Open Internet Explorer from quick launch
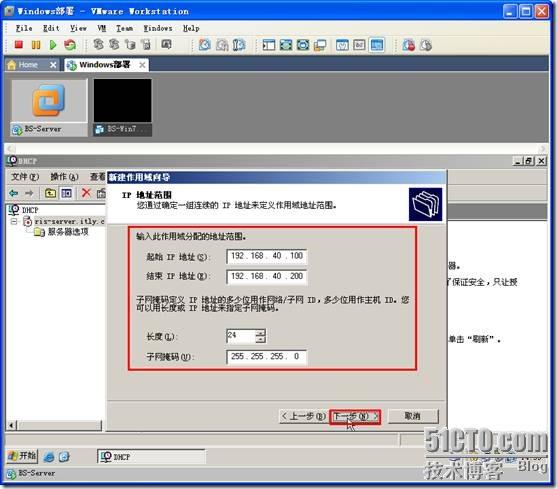557x489 pixels. tap(49, 457)
